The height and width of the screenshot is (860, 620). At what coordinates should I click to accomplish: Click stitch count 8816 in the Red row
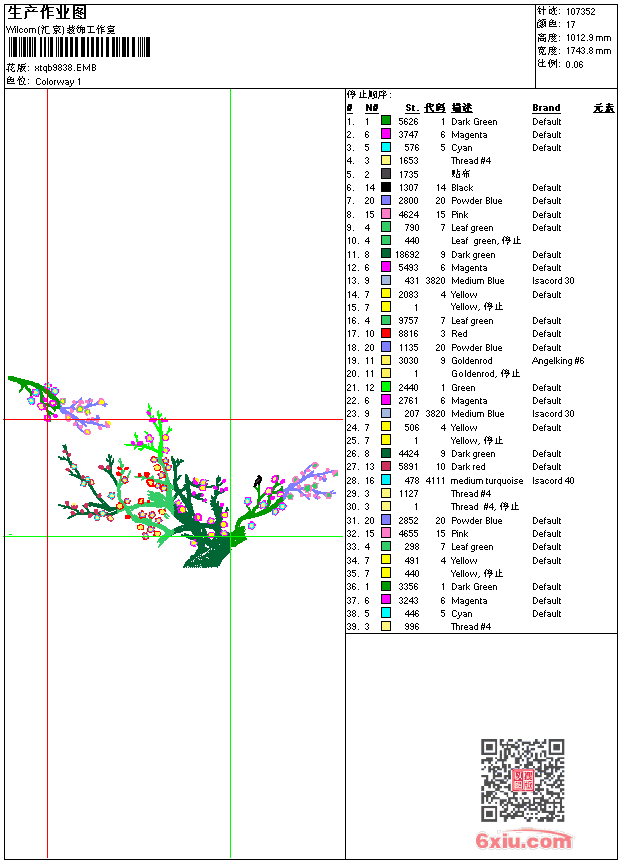coord(408,334)
